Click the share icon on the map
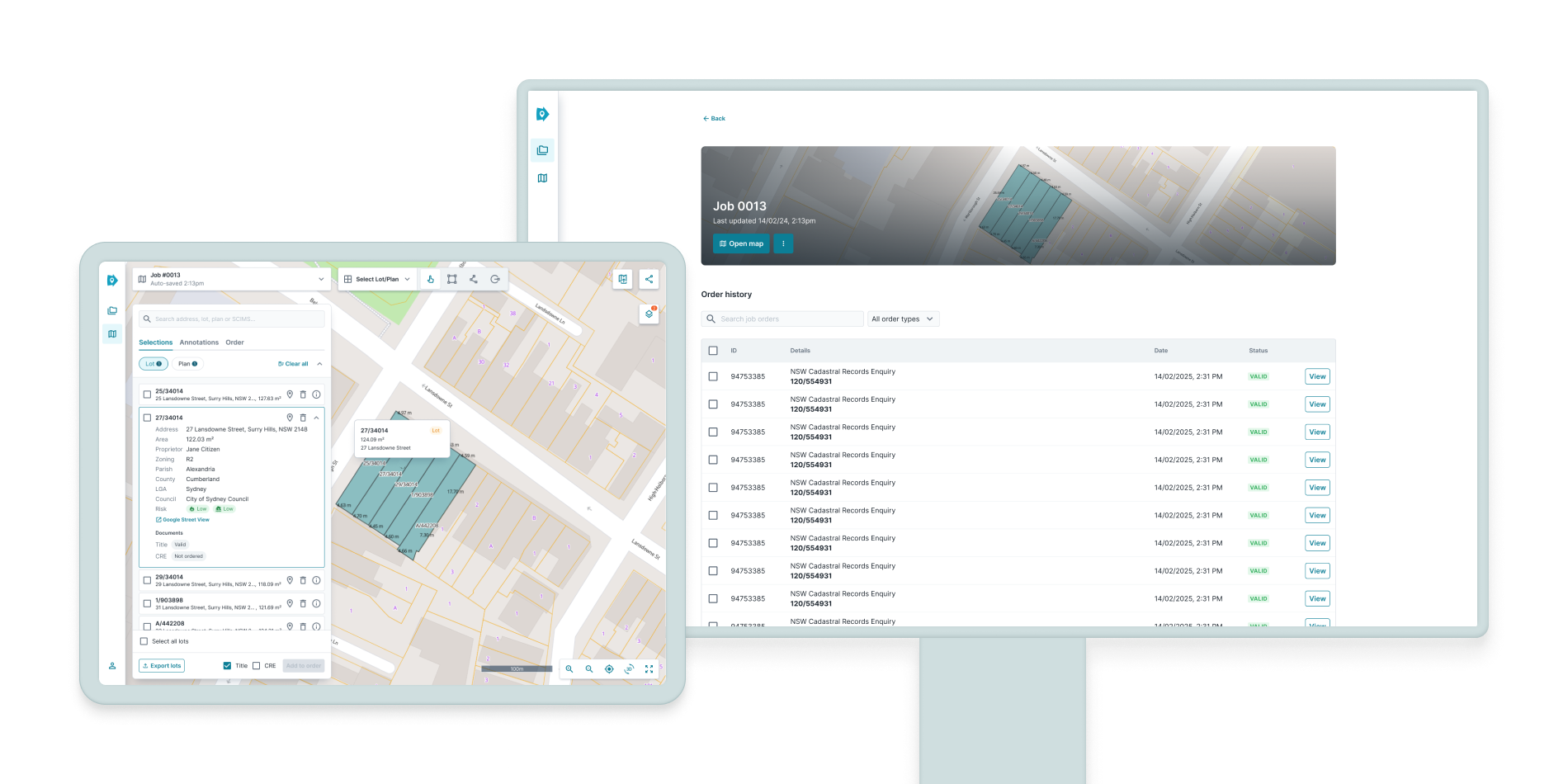1568x784 pixels. coord(649,279)
